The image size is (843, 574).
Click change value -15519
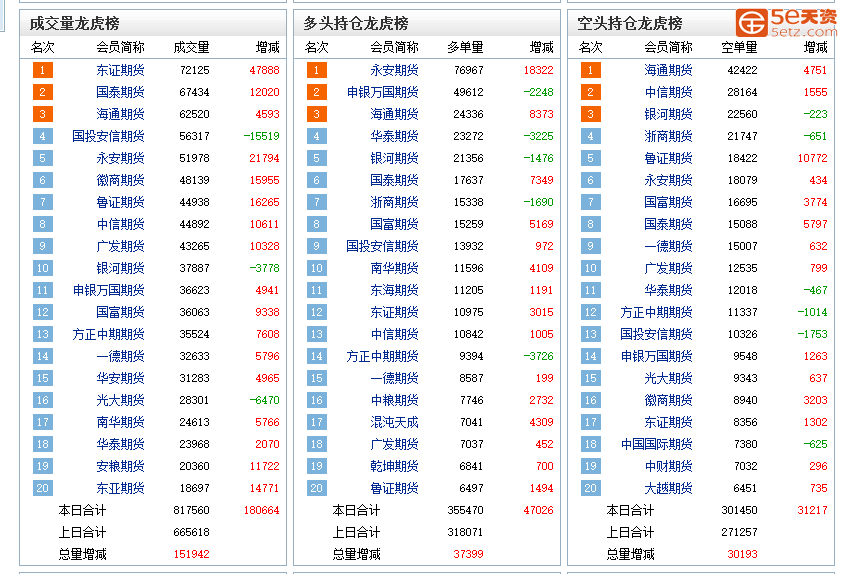[x=262, y=137]
